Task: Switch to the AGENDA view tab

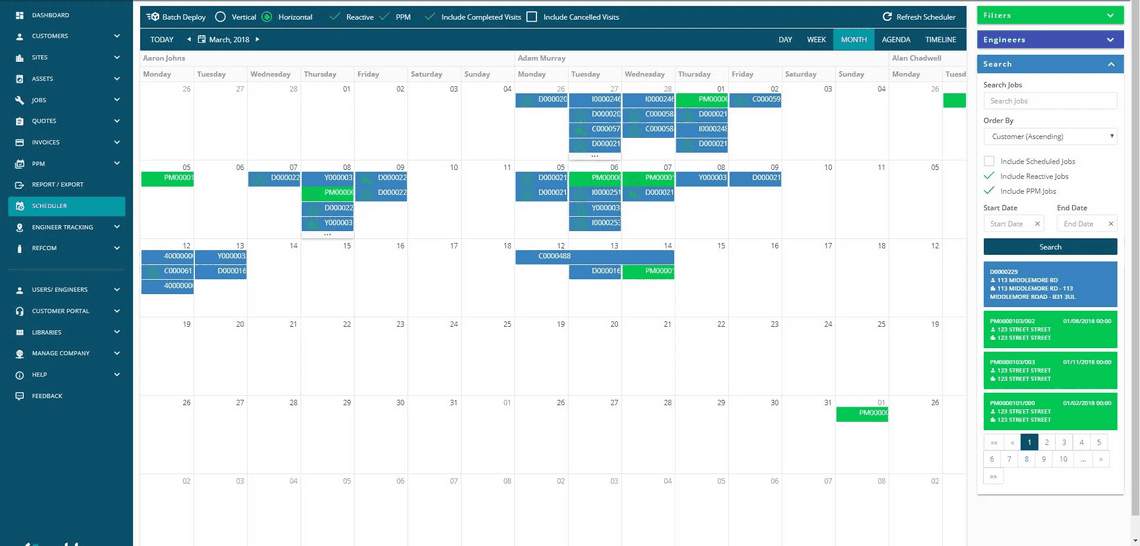Action: (x=896, y=39)
